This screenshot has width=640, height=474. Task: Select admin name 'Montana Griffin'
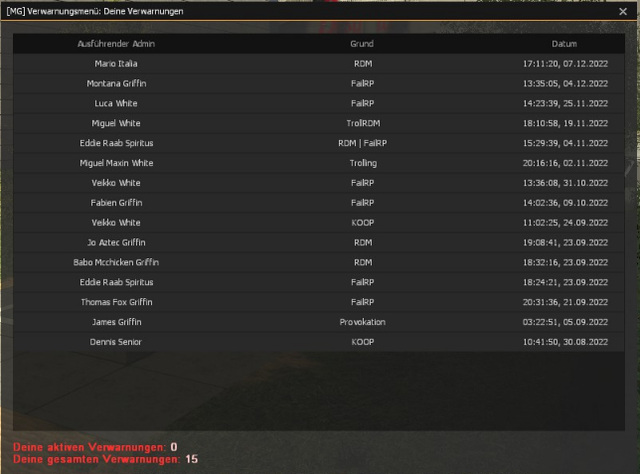point(116,84)
